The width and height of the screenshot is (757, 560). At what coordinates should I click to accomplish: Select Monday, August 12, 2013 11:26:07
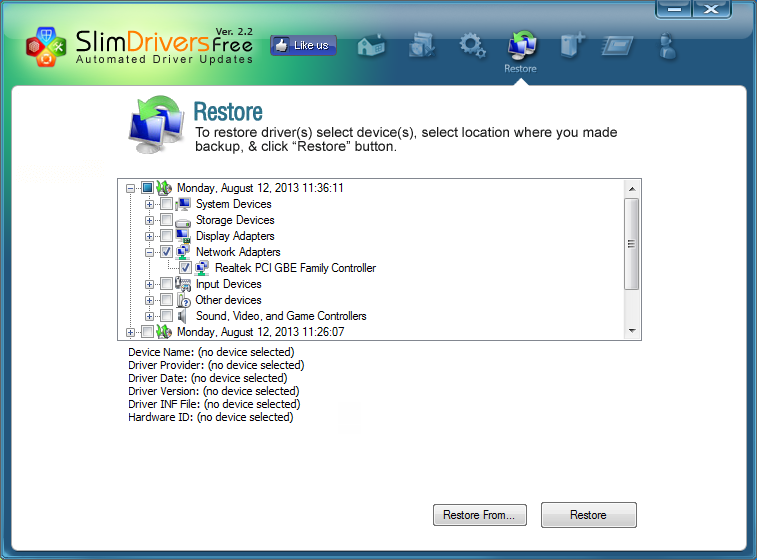[261, 332]
